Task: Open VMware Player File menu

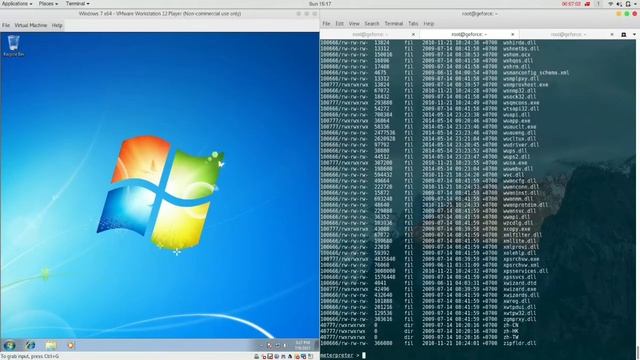Action: pyautogui.click(x=6, y=25)
